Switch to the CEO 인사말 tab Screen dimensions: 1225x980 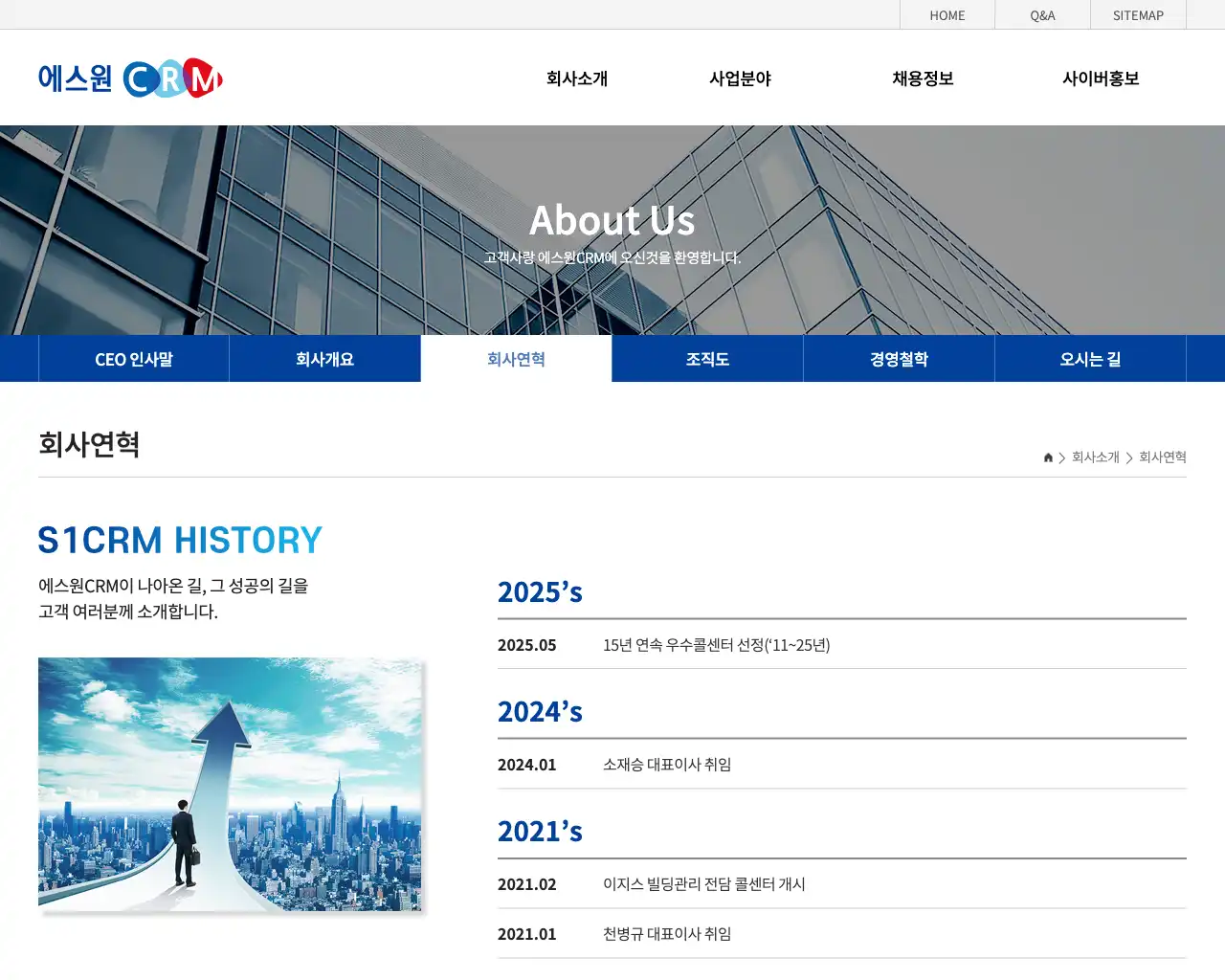pyautogui.click(x=133, y=358)
